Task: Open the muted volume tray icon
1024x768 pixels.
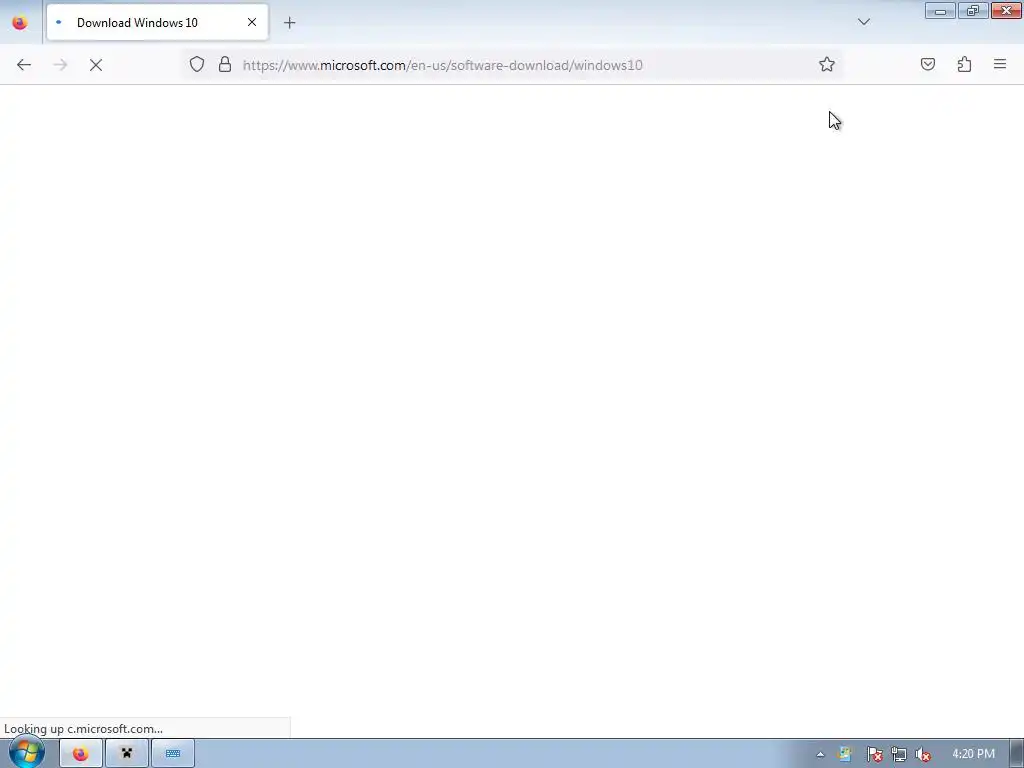Action: [923, 754]
